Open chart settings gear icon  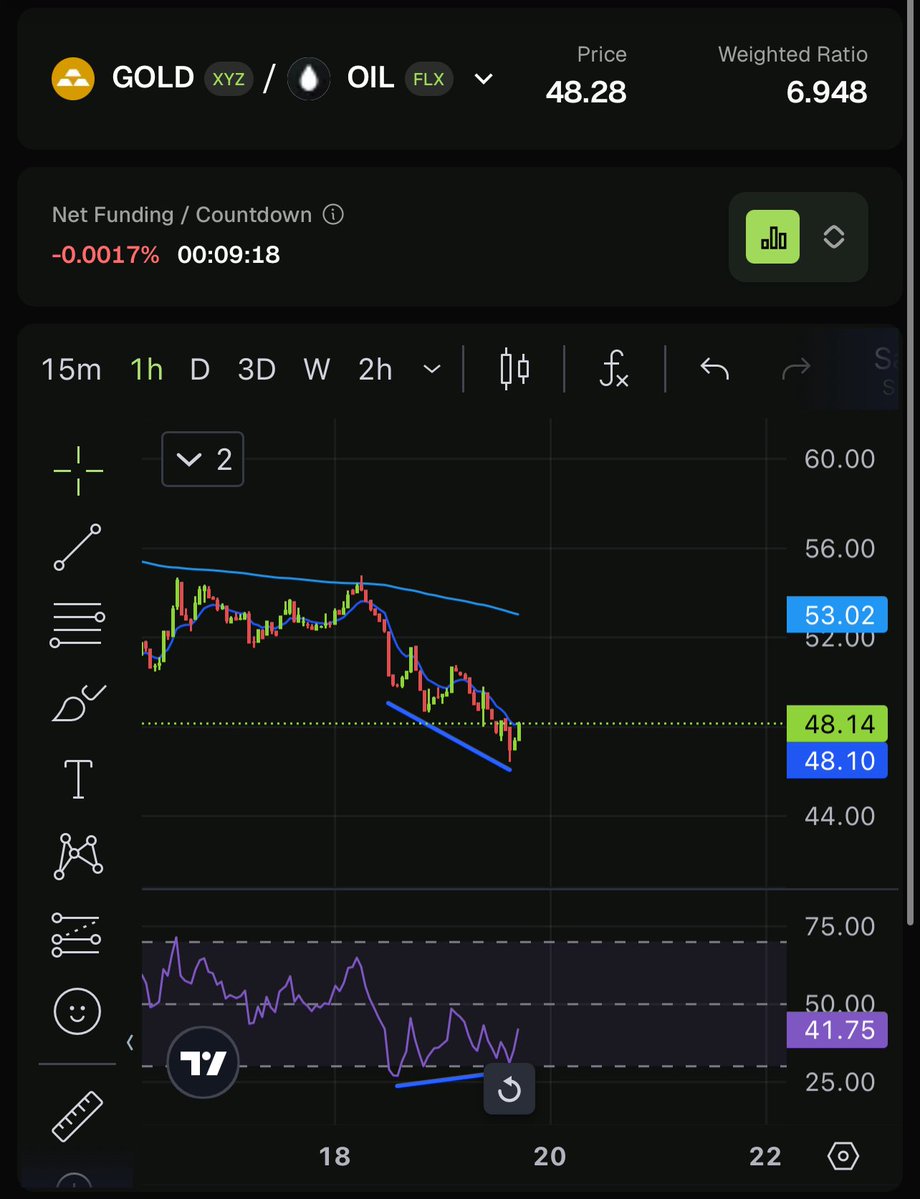[x=843, y=1155]
